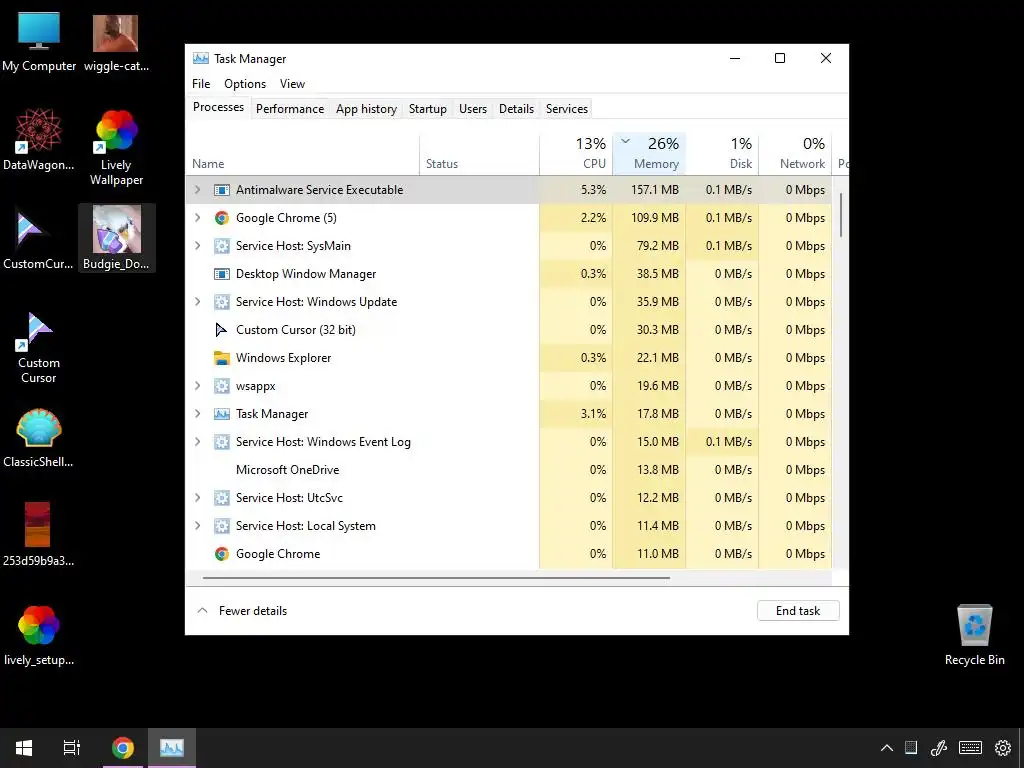The height and width of the screenshot is (768, 1024).
Task: Sort processes by the Memory column
Action: click(649, 154)
